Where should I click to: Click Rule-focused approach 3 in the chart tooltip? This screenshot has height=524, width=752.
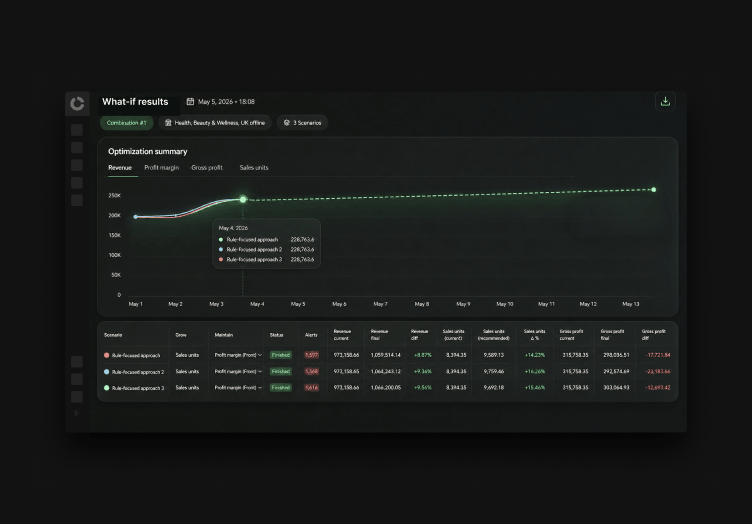[x=254, y=259]
